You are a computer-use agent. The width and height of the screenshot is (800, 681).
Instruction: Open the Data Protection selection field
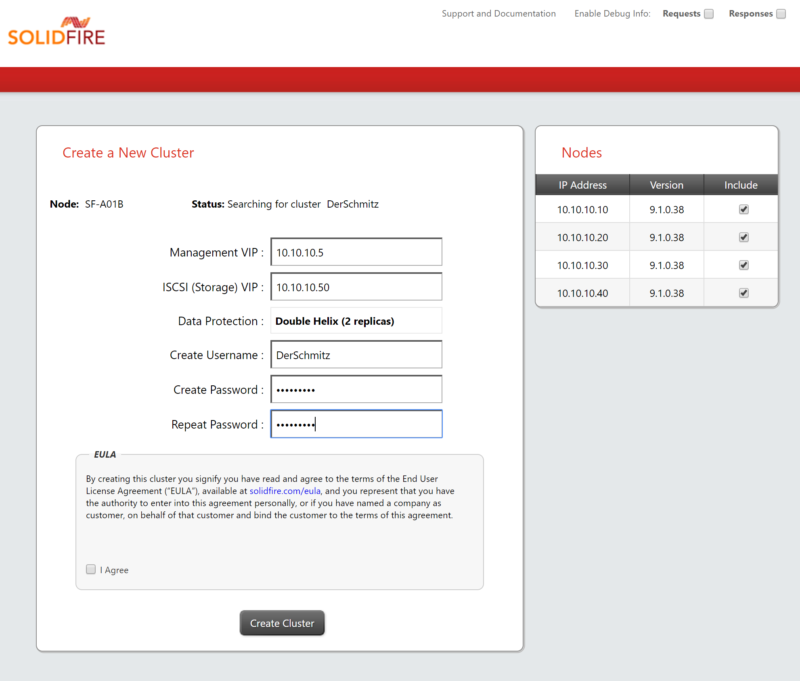pyautogui.click(x=356, y=320)
